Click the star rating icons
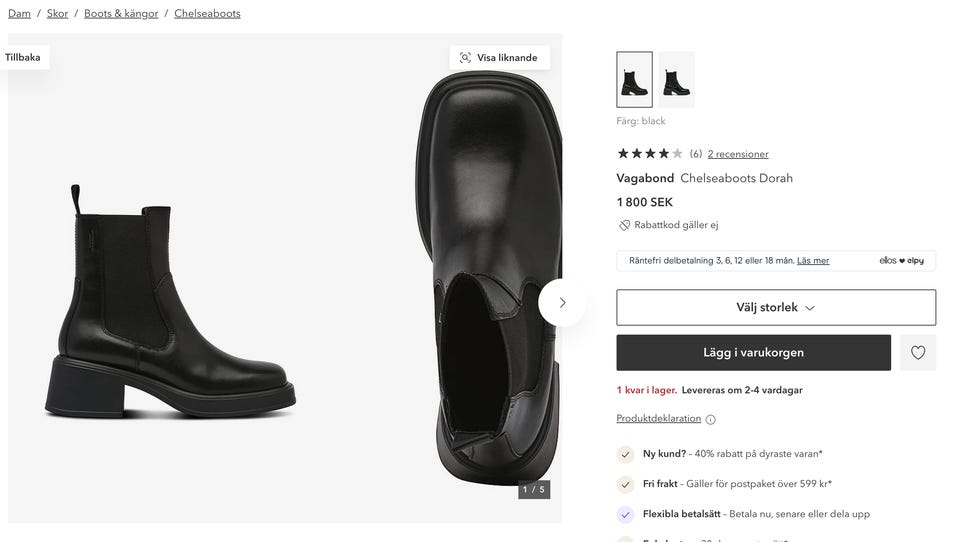Viewport: 960px width, 542px height. pyautogui.click(x=650, y=154)
